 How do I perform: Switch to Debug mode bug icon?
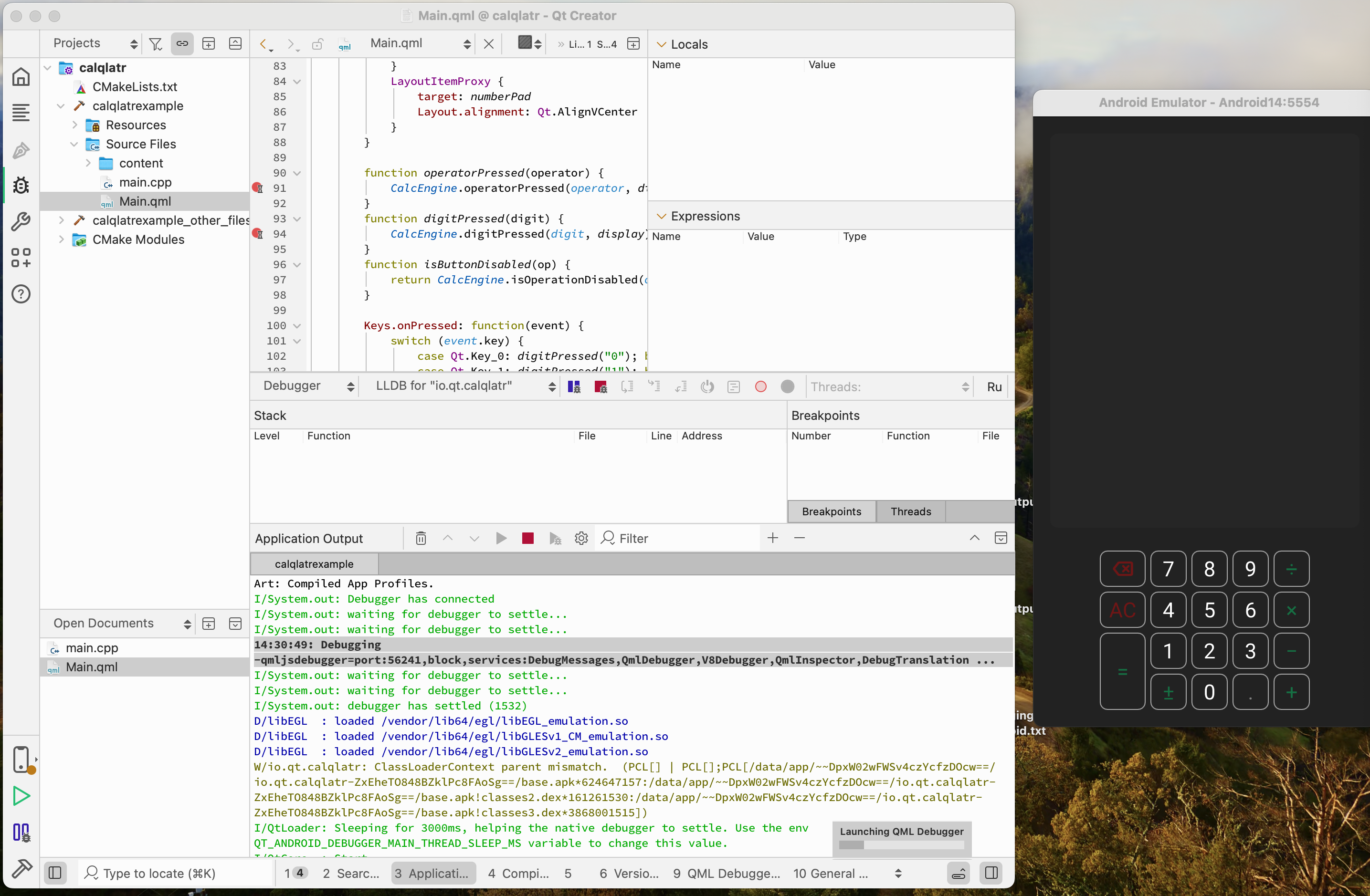point(21,185)
